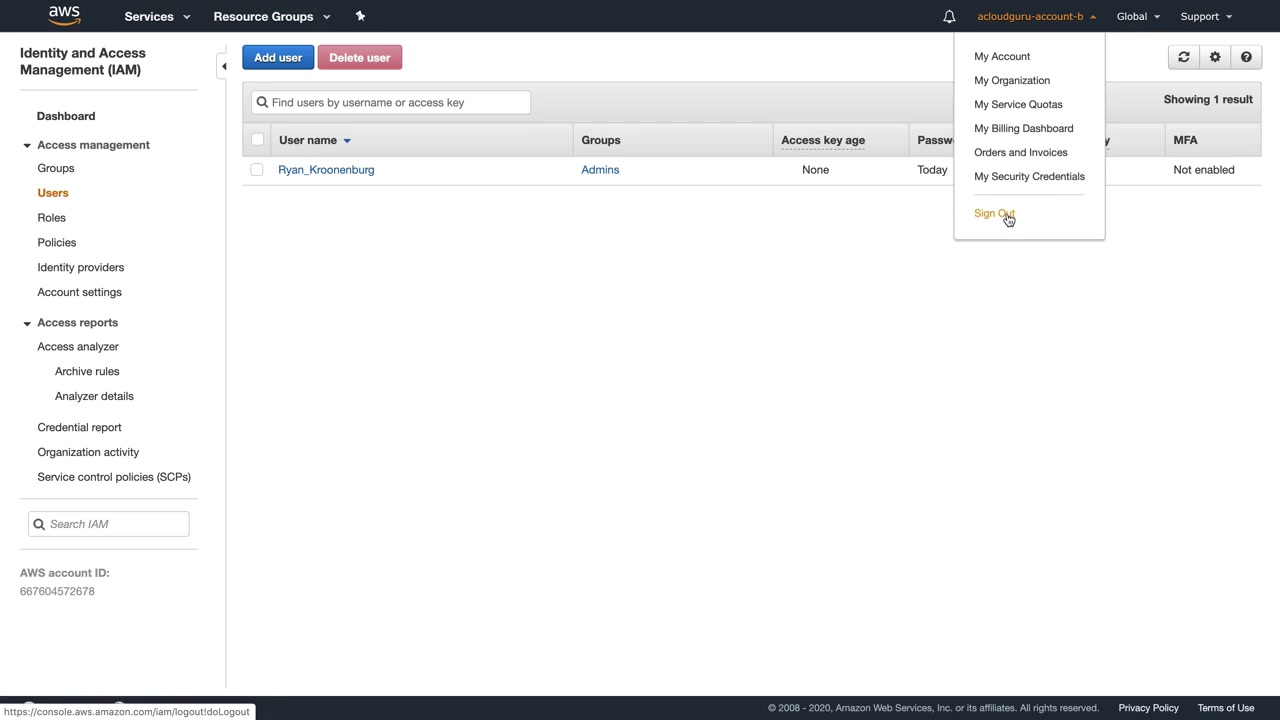Click the Delete user button

360,58
